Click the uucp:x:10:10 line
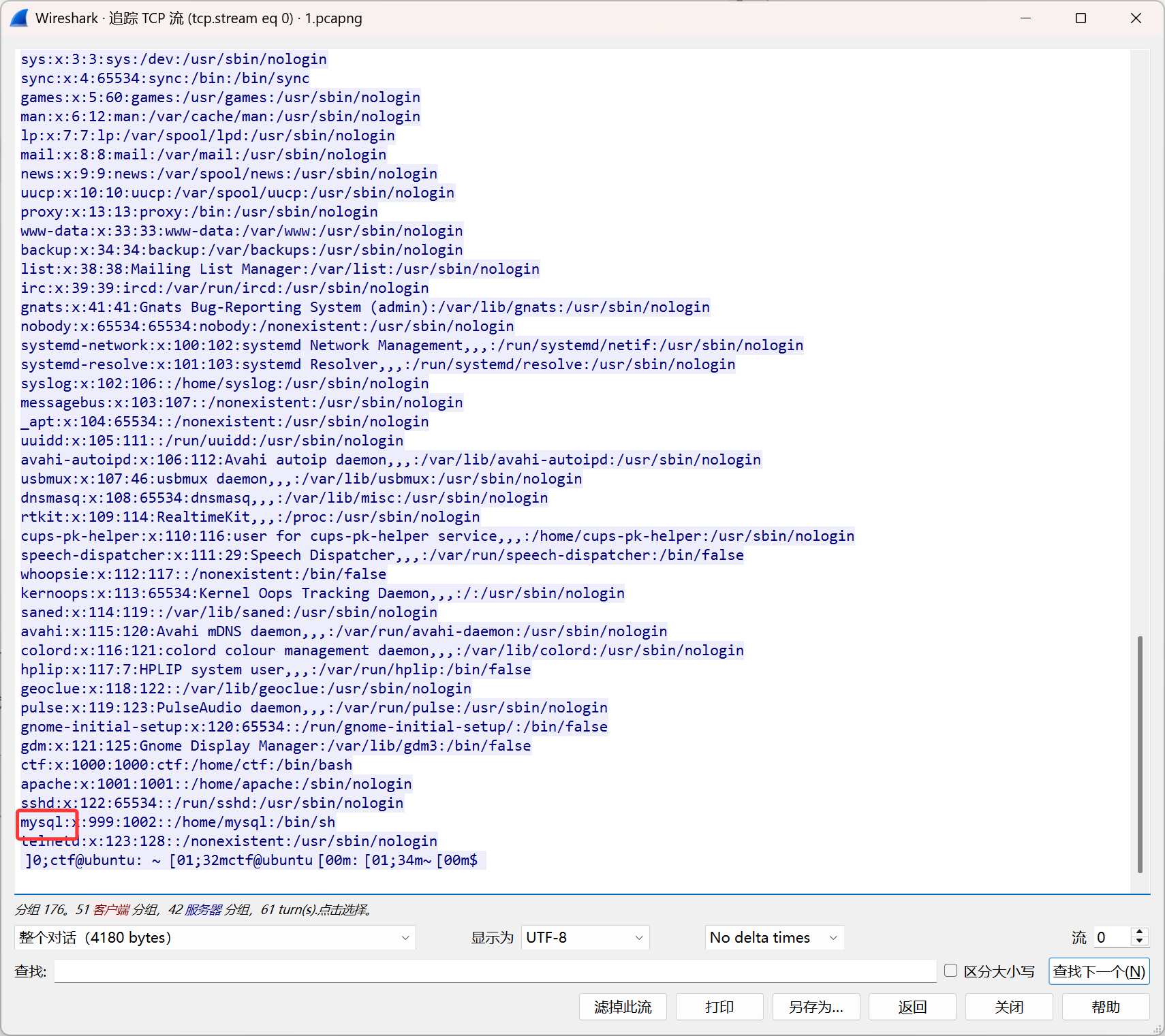1165x1036 pixels. tap(238, 193)
